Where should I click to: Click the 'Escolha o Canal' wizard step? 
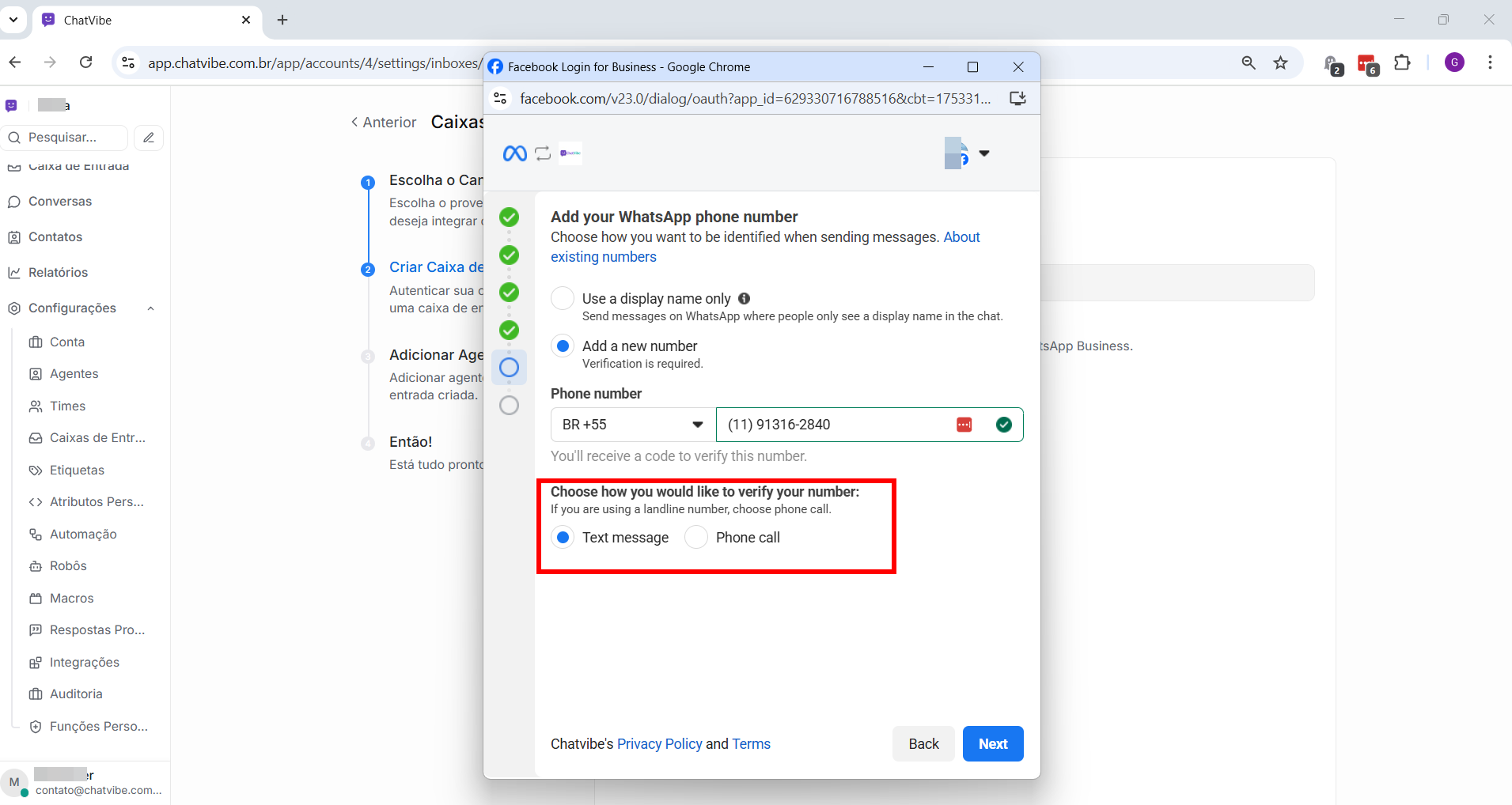tap(436, 180)
